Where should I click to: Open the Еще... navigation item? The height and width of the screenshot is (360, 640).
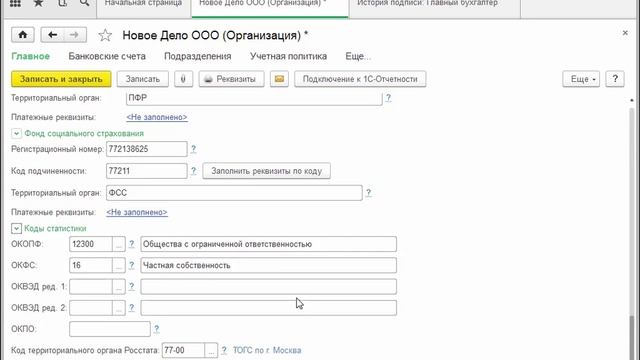coord(358,56)
